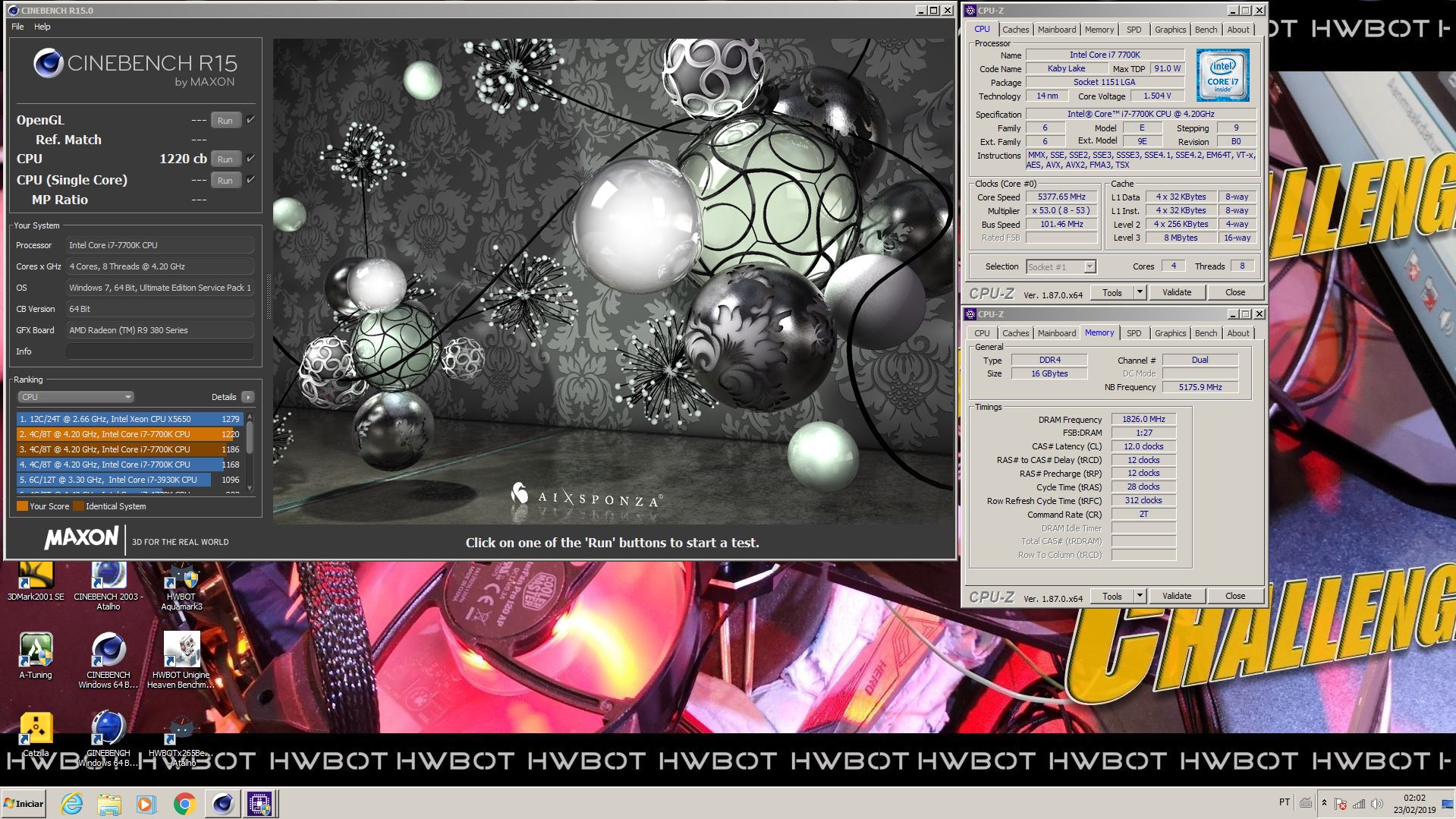The width and height of the screenshot is (1456, 819).
Task: Run the OpenGL benchmark
Action: click(225, 120)
